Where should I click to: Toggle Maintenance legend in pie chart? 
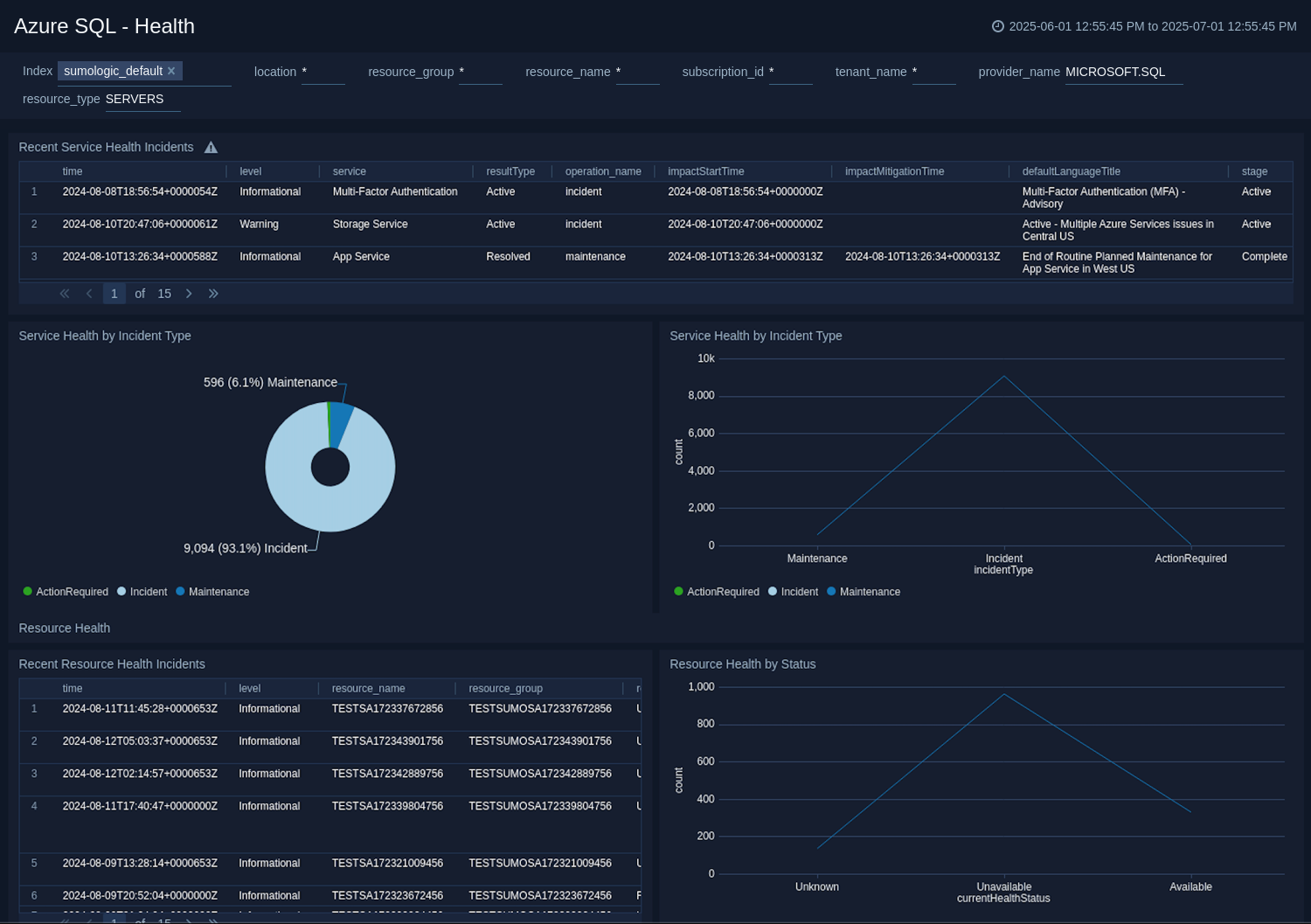click(x=212, y=592)
